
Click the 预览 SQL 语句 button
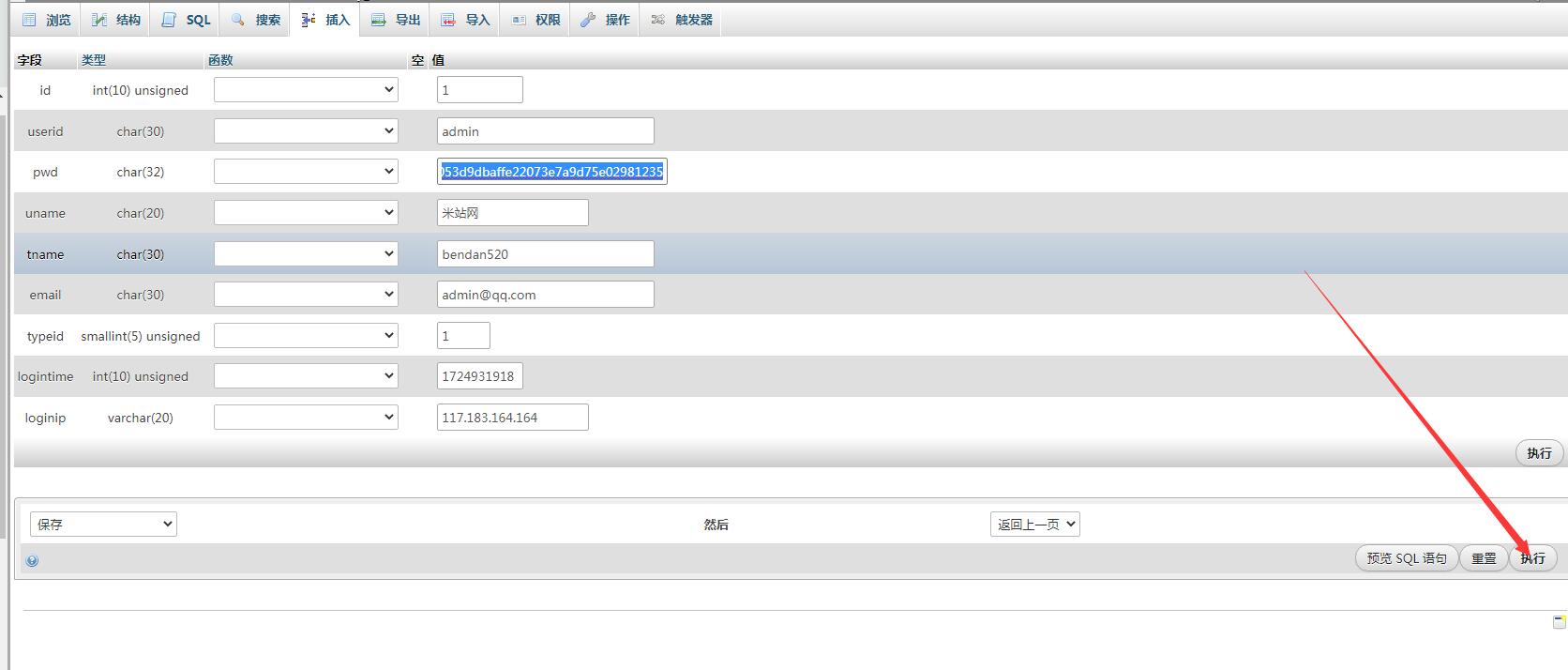1406,558
